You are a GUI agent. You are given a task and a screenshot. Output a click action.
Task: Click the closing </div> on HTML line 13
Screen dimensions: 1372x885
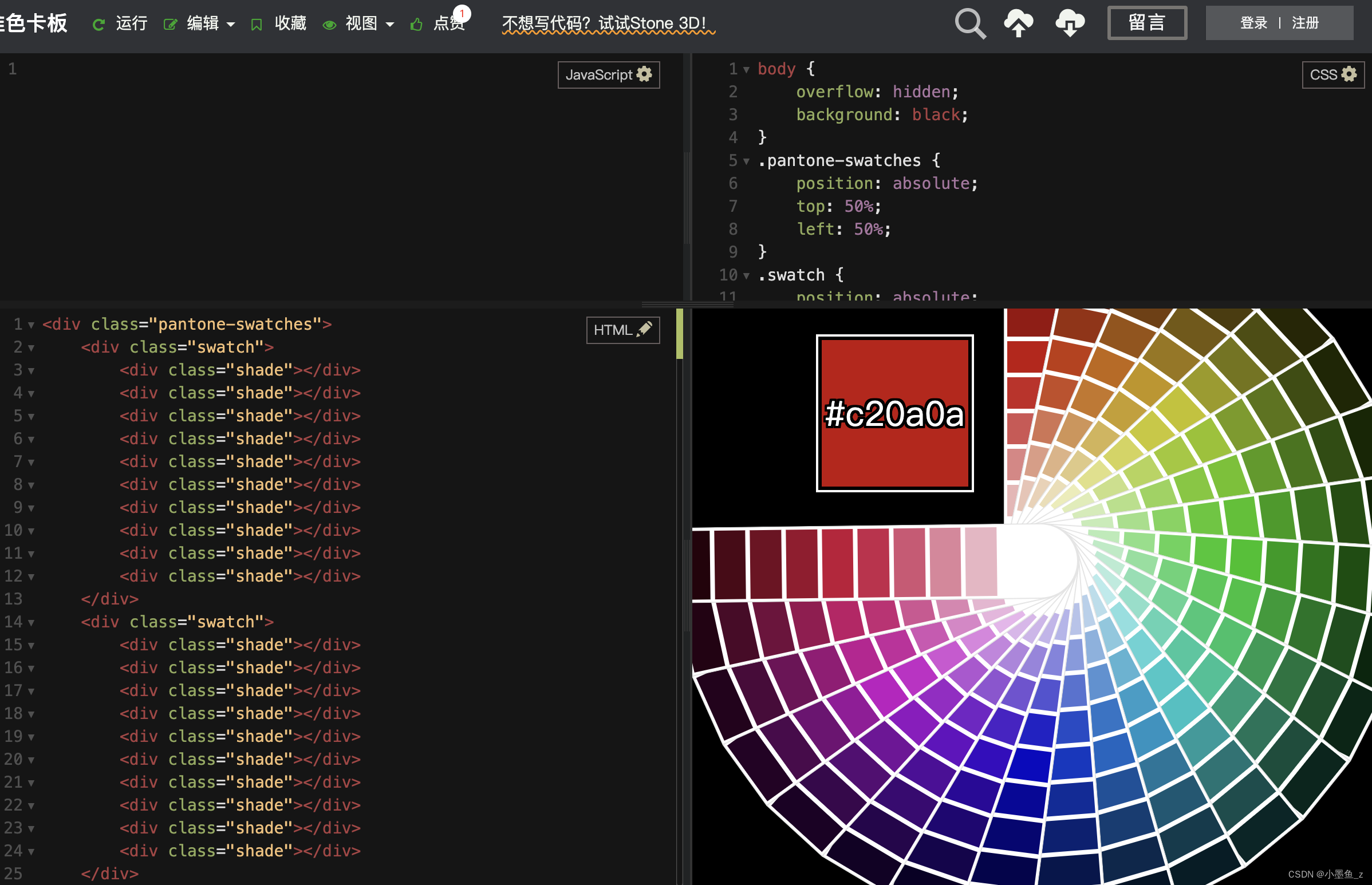pyautogui.click(x=110, y=599)
